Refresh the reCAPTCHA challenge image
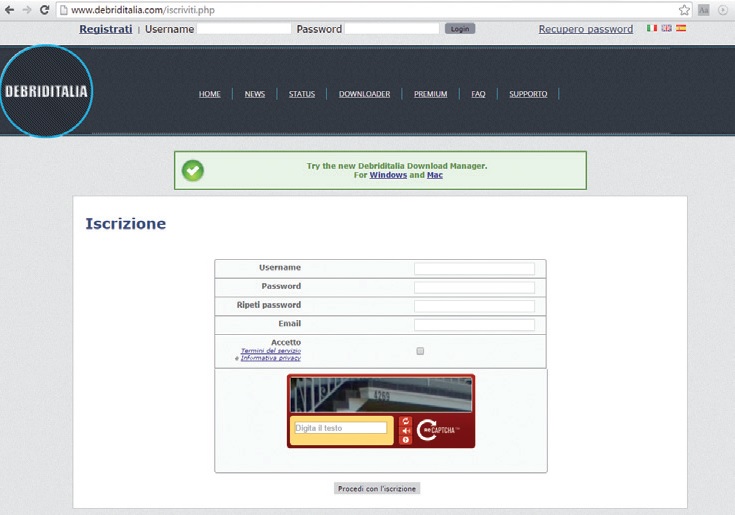Screen dimensions: 735x515 coord(405,421)
